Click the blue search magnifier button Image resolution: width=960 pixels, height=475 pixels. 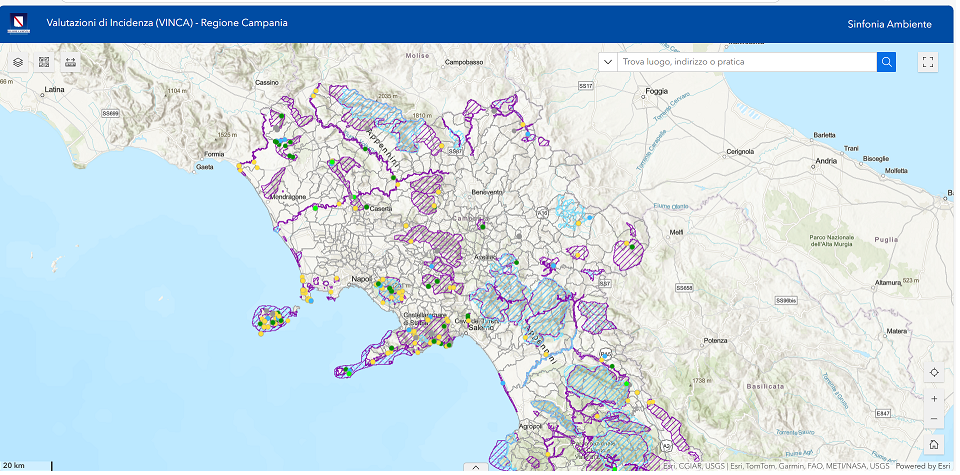point(886,62)
